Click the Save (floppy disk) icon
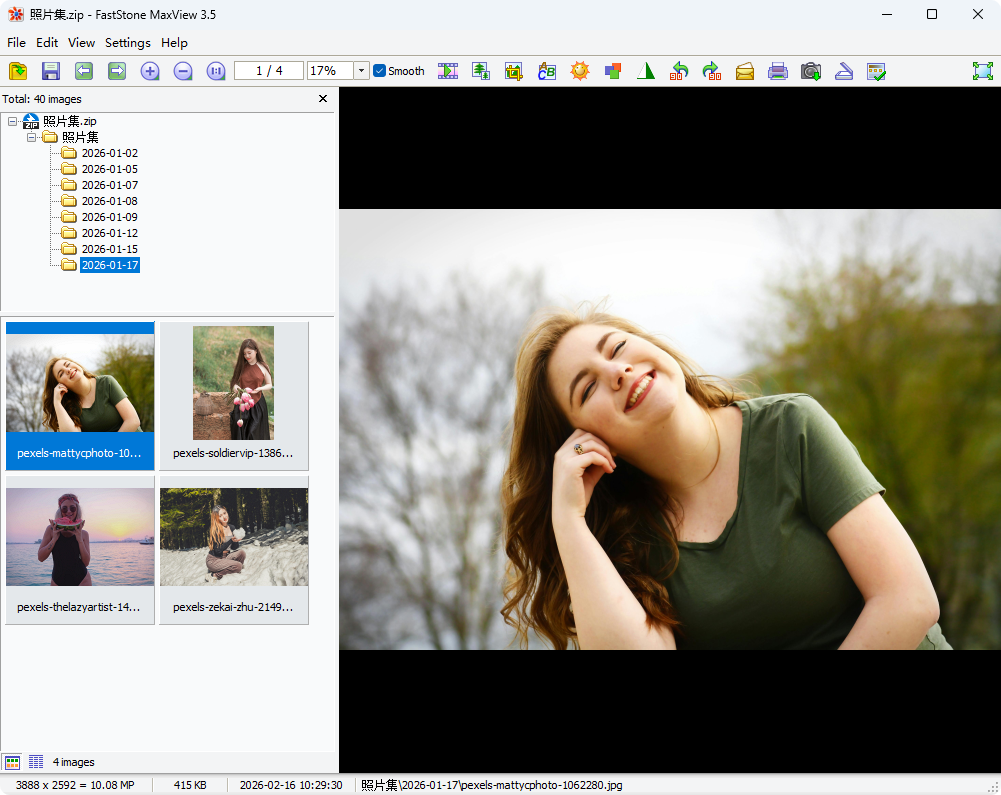 pos(51,71)
